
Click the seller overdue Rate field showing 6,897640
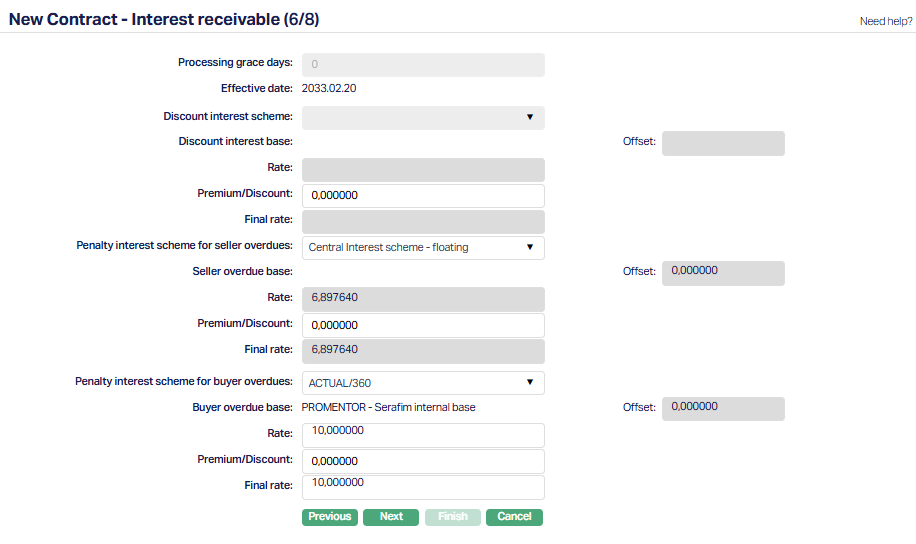coord(423,299)
